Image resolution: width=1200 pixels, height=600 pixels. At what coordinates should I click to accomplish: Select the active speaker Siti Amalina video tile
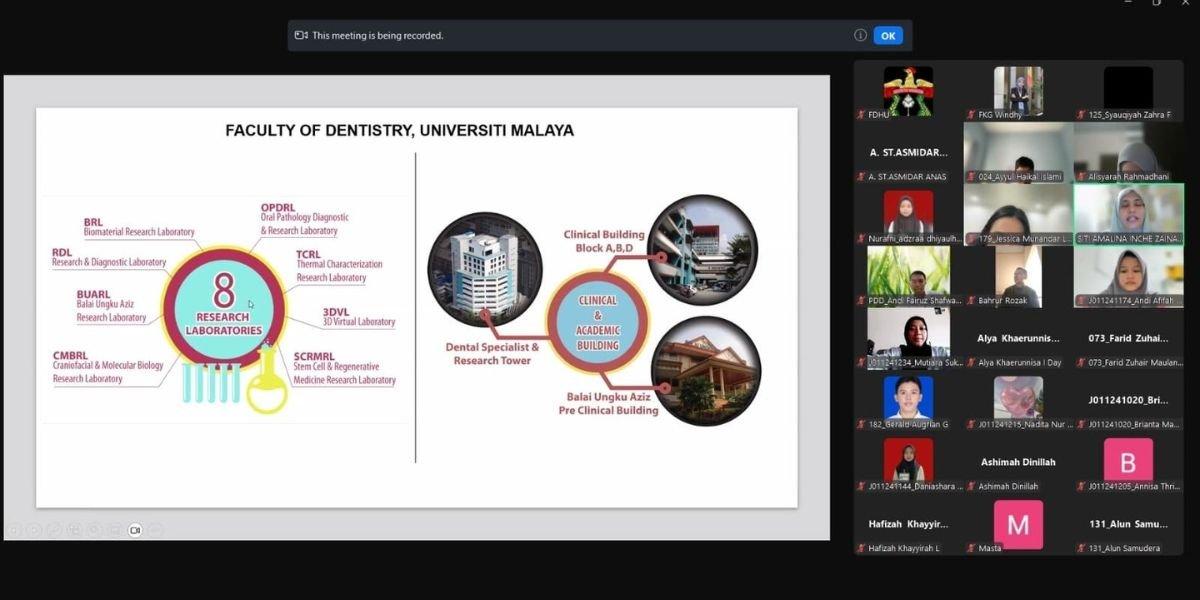pos(1128,213)
